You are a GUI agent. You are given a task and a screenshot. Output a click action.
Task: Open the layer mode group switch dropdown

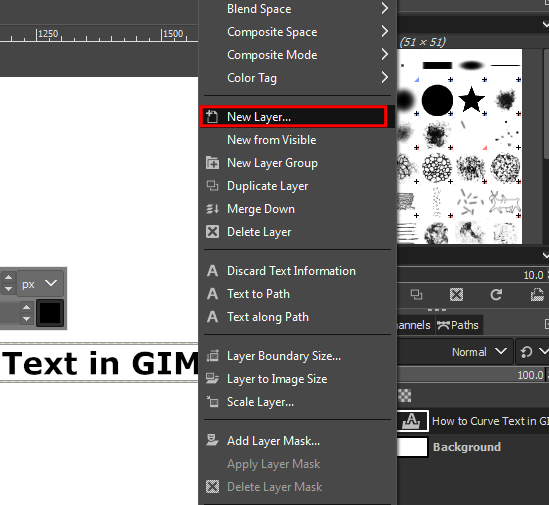(x=532, y=352)
